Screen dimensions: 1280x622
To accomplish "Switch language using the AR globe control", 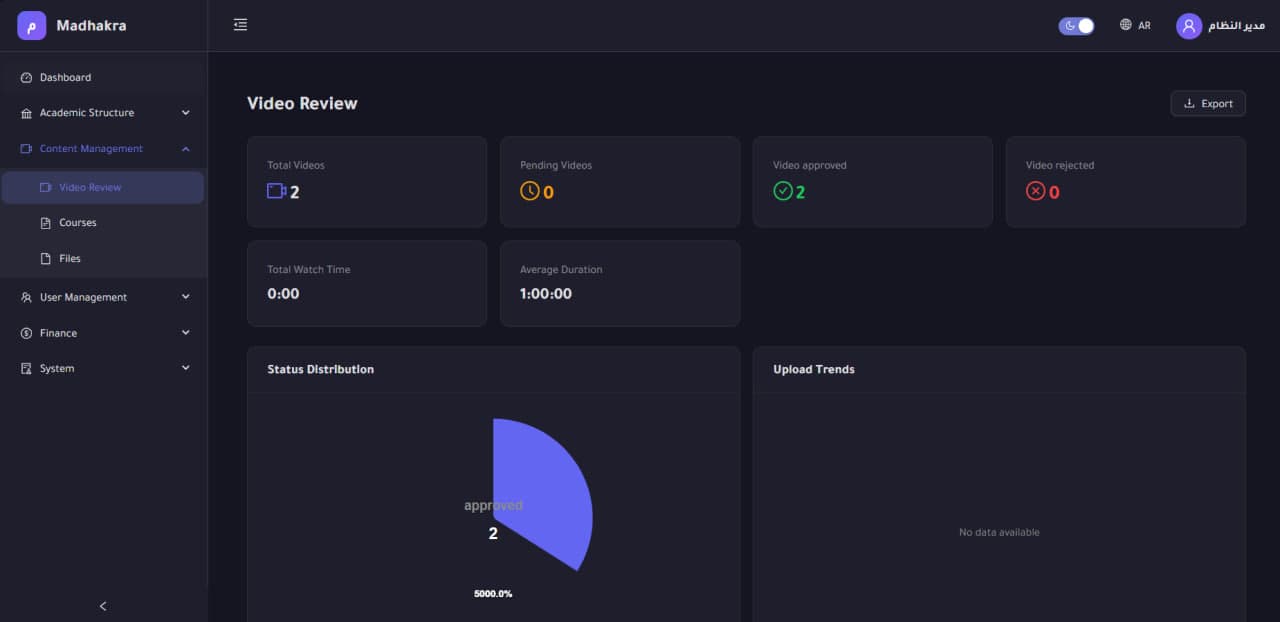I will (1135, 25).
